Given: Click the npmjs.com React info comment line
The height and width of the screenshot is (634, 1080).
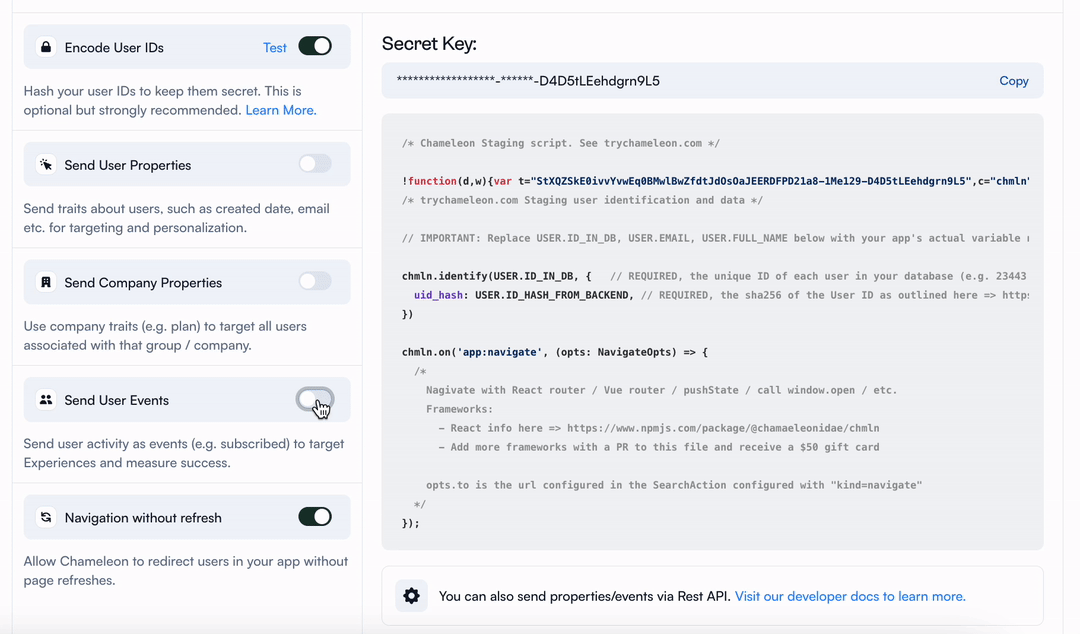Looking at the screenshot, I should coord(658,428).
